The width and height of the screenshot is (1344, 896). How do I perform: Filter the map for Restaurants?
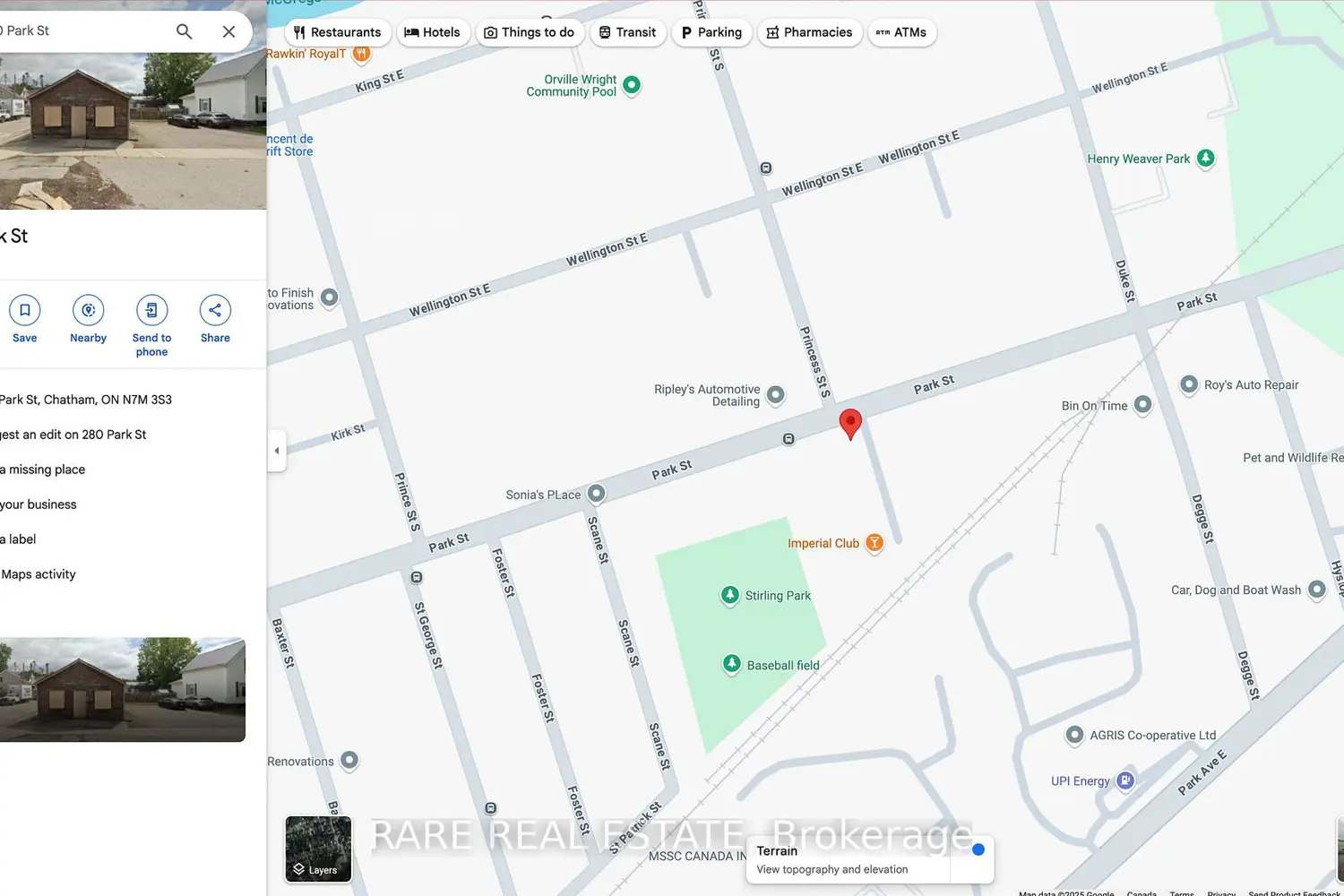click(x=338, y=31)
